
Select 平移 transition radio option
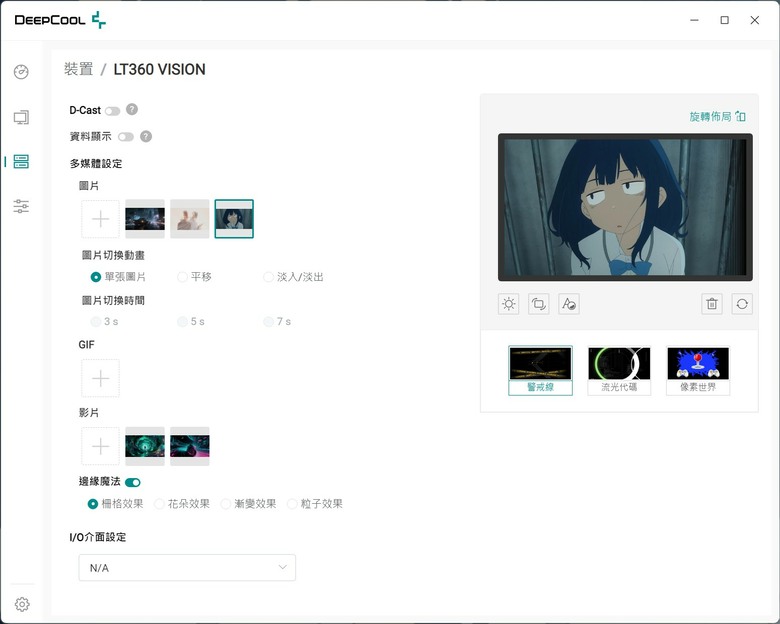coord(195,277)
